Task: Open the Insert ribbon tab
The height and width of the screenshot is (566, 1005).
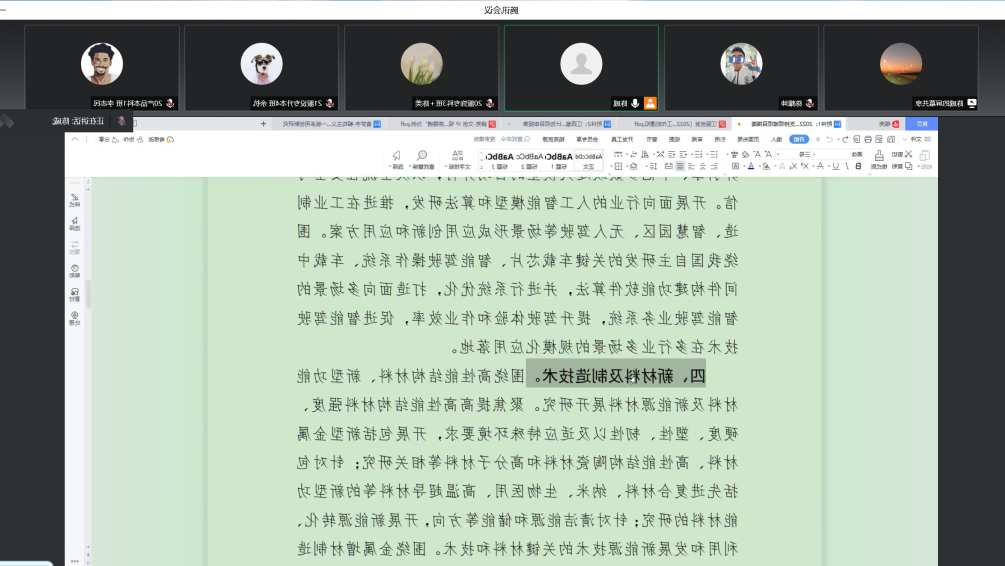Action: click(776, 139)
